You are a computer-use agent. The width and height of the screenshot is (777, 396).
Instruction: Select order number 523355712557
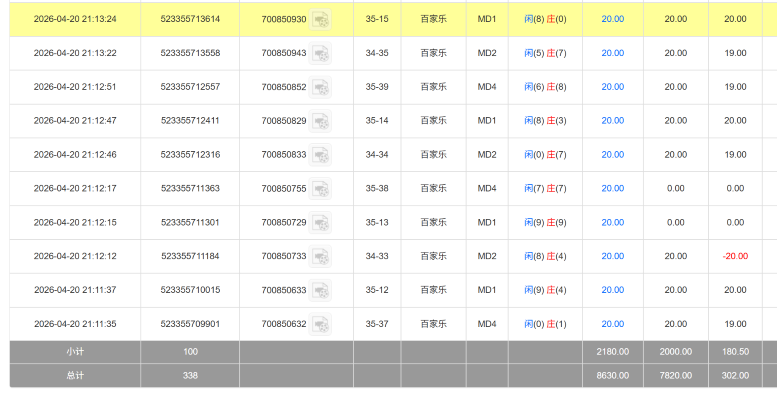(x=190, y=87)
